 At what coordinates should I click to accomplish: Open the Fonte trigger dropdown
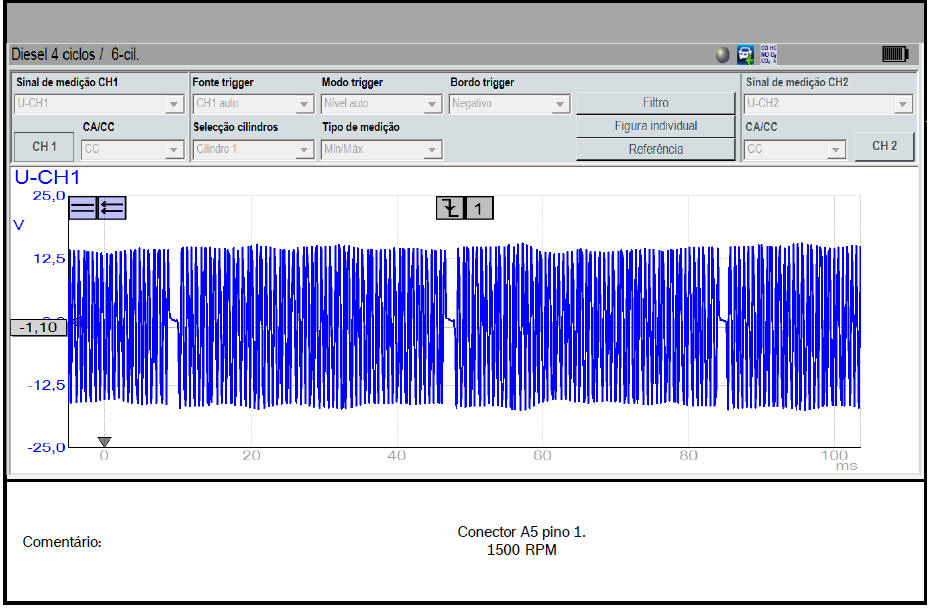click(x=253, y=104)
